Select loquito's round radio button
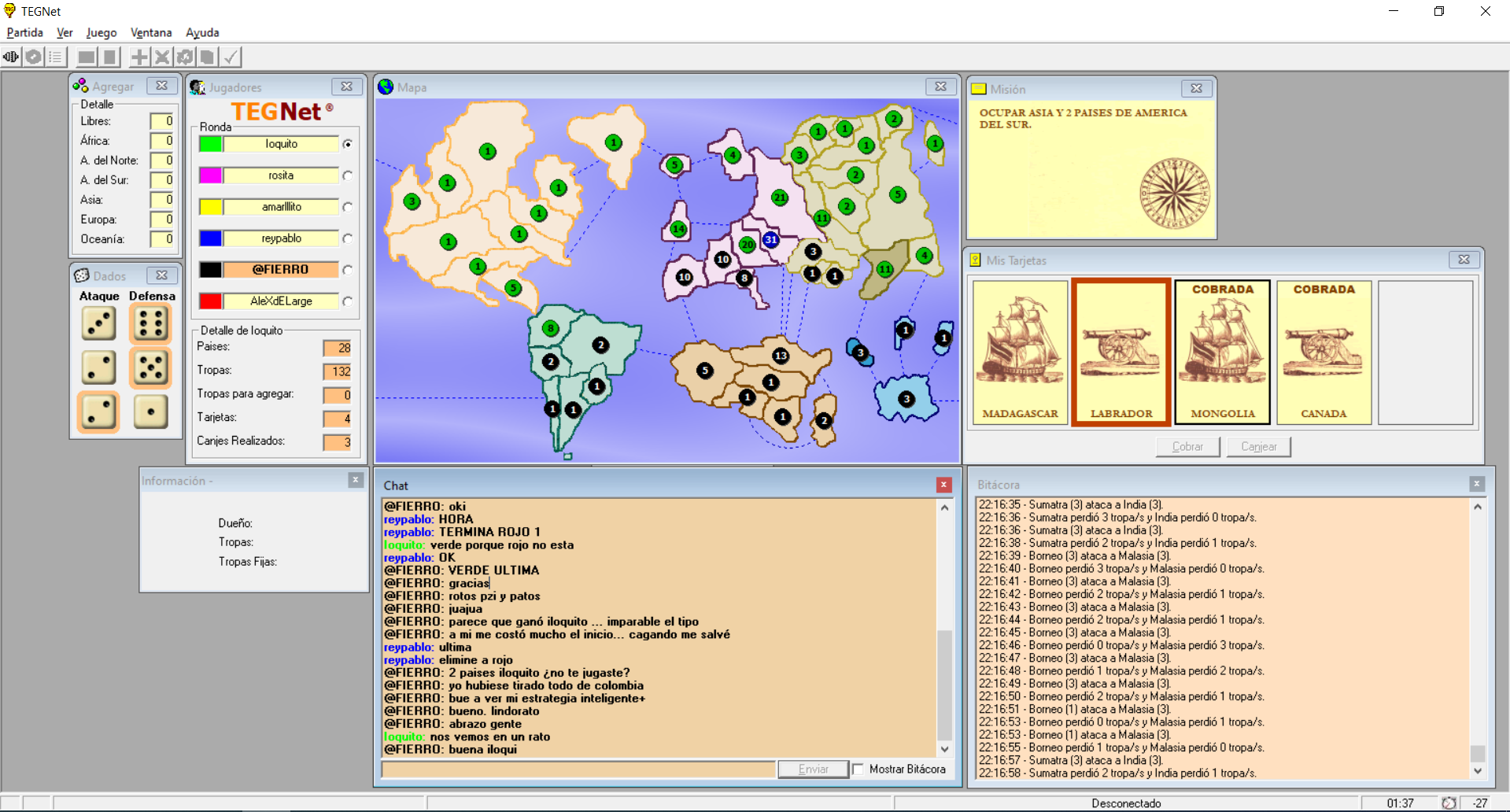Screen dimensions: 1510x812 (347, 144)
